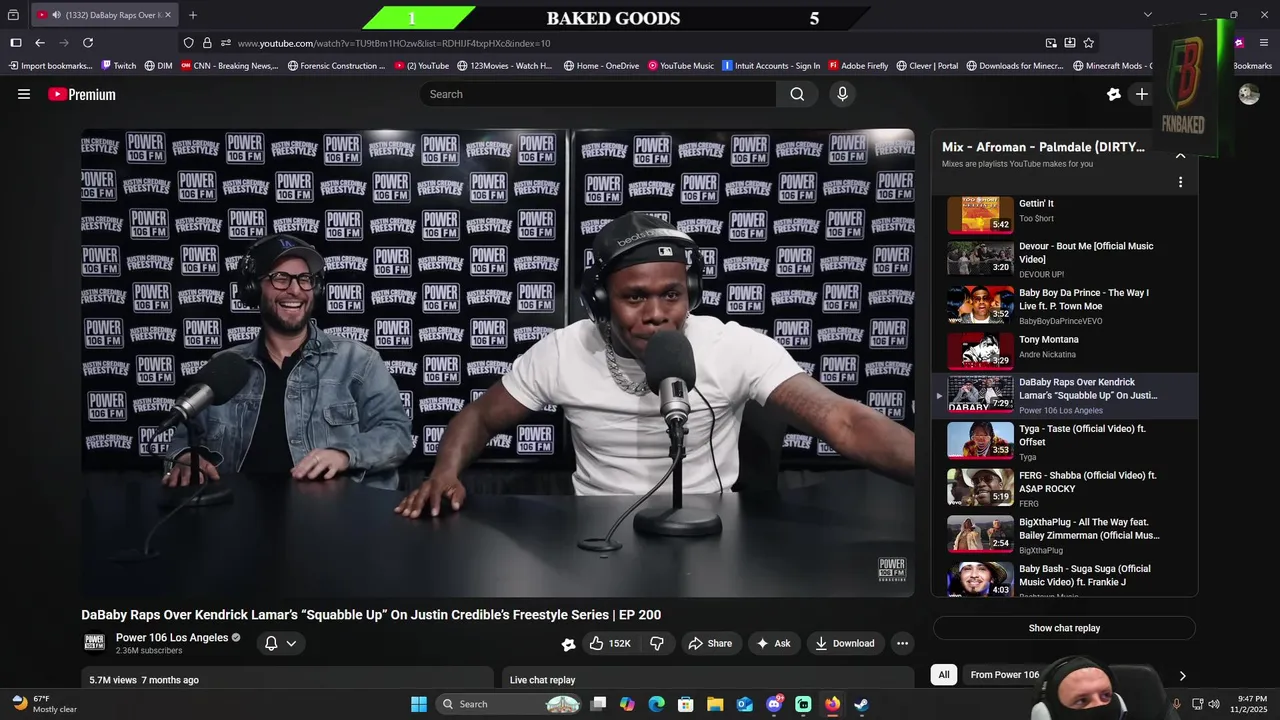Click the Share button
1280x720 pixels.
pyautogui.click(x=710, y=643)
